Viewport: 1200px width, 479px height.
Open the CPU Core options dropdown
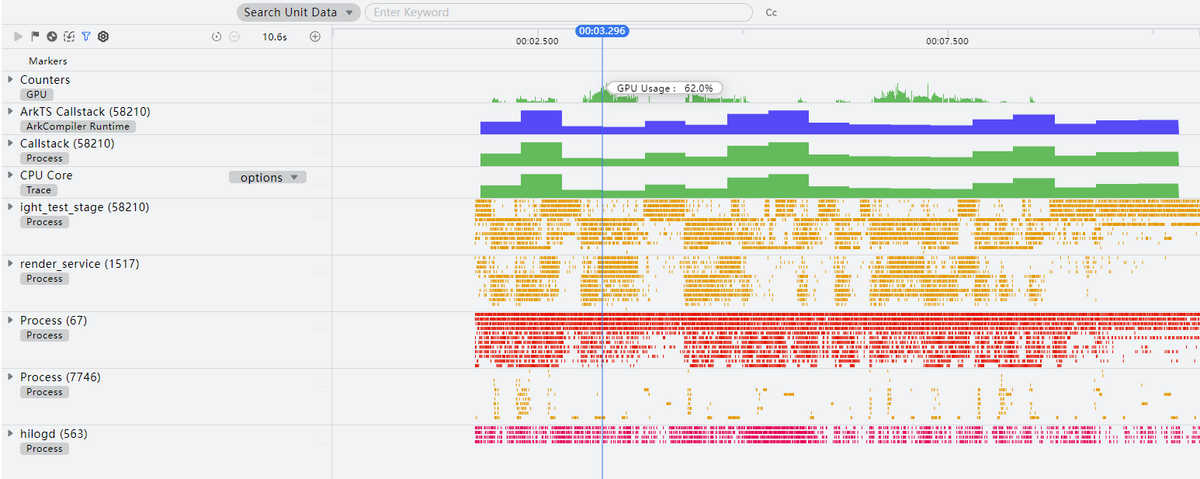click(x=268, y=177)
